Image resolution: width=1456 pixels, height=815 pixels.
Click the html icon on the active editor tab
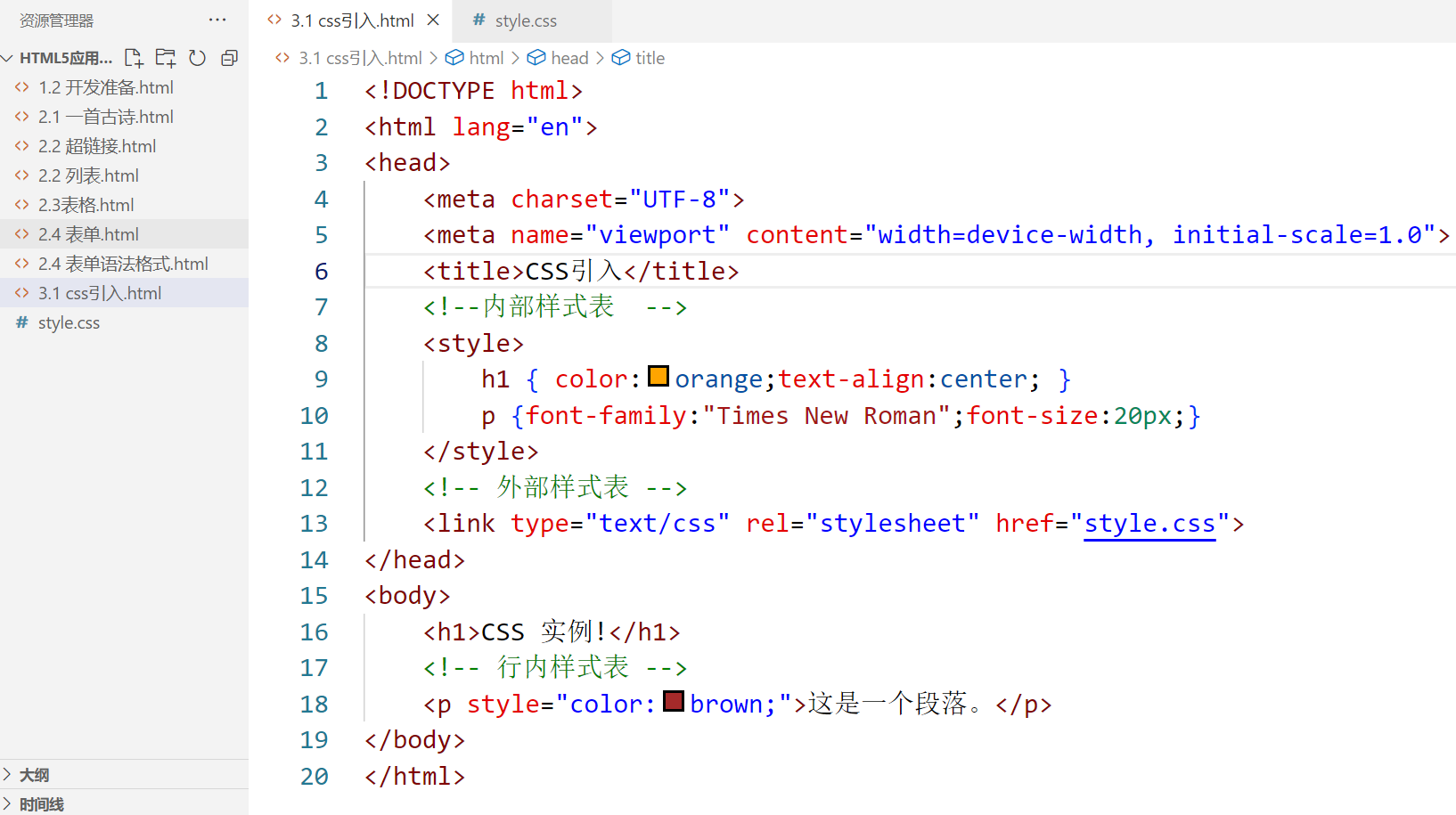pos(274,20)
